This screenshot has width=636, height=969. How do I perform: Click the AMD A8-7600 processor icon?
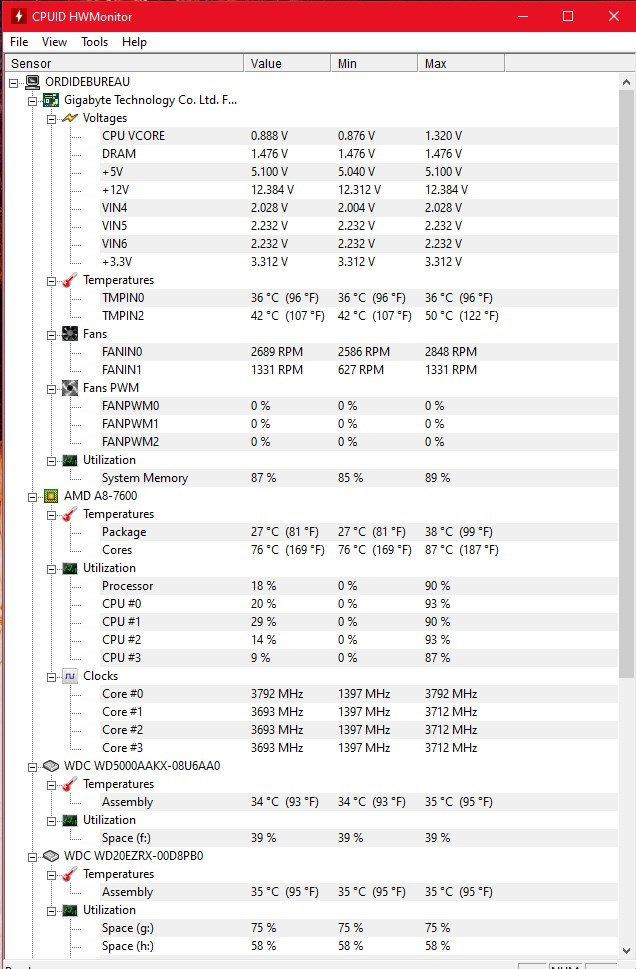tap(51, 496)
